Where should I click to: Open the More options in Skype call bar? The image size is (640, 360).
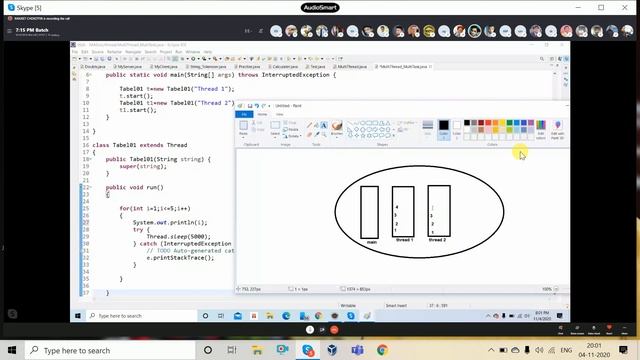tap(624, 330)
